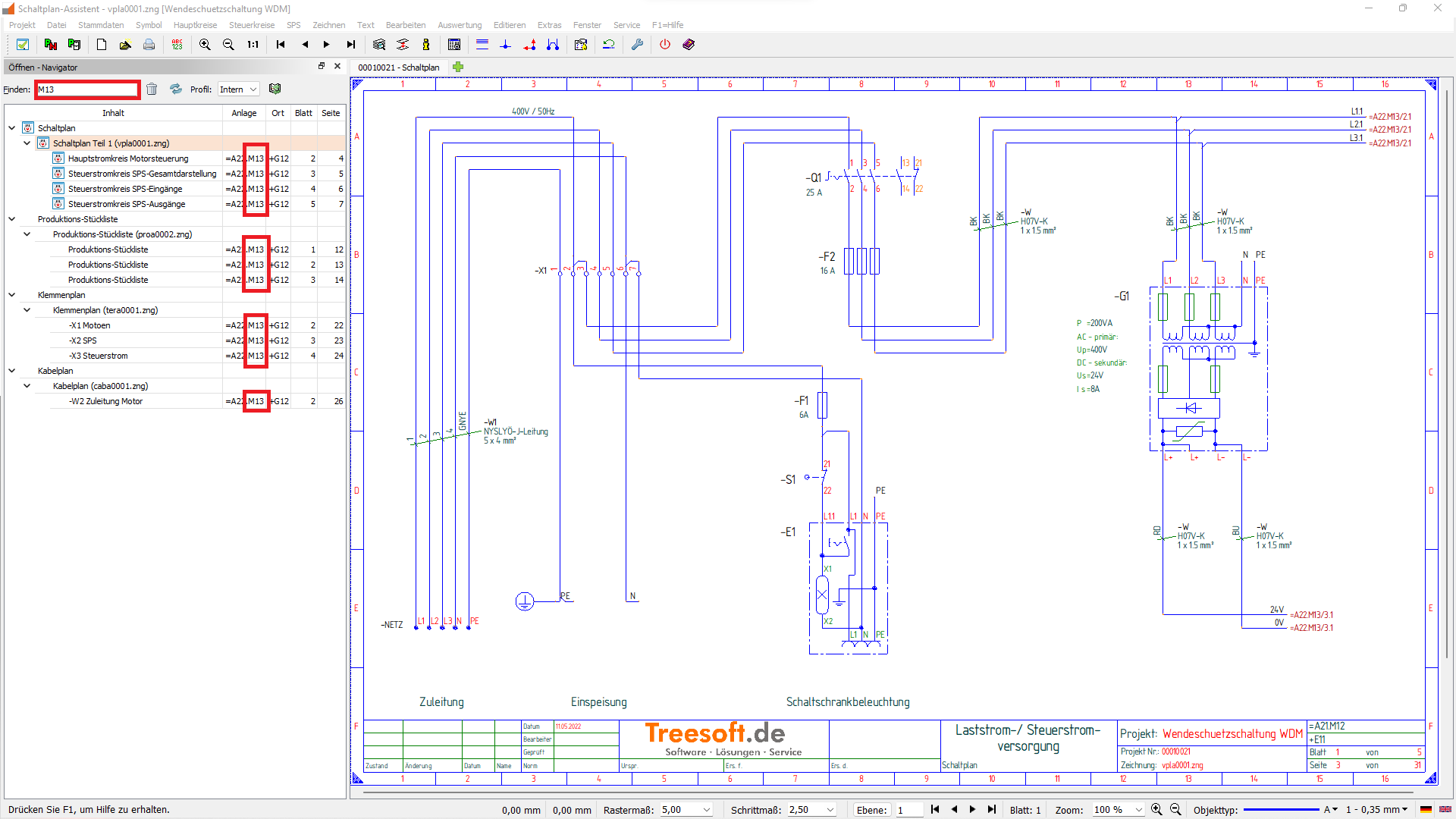Click the trash icon beside Finden field
This screenshot has height=819, width=1456.
[x=152, y=89]
